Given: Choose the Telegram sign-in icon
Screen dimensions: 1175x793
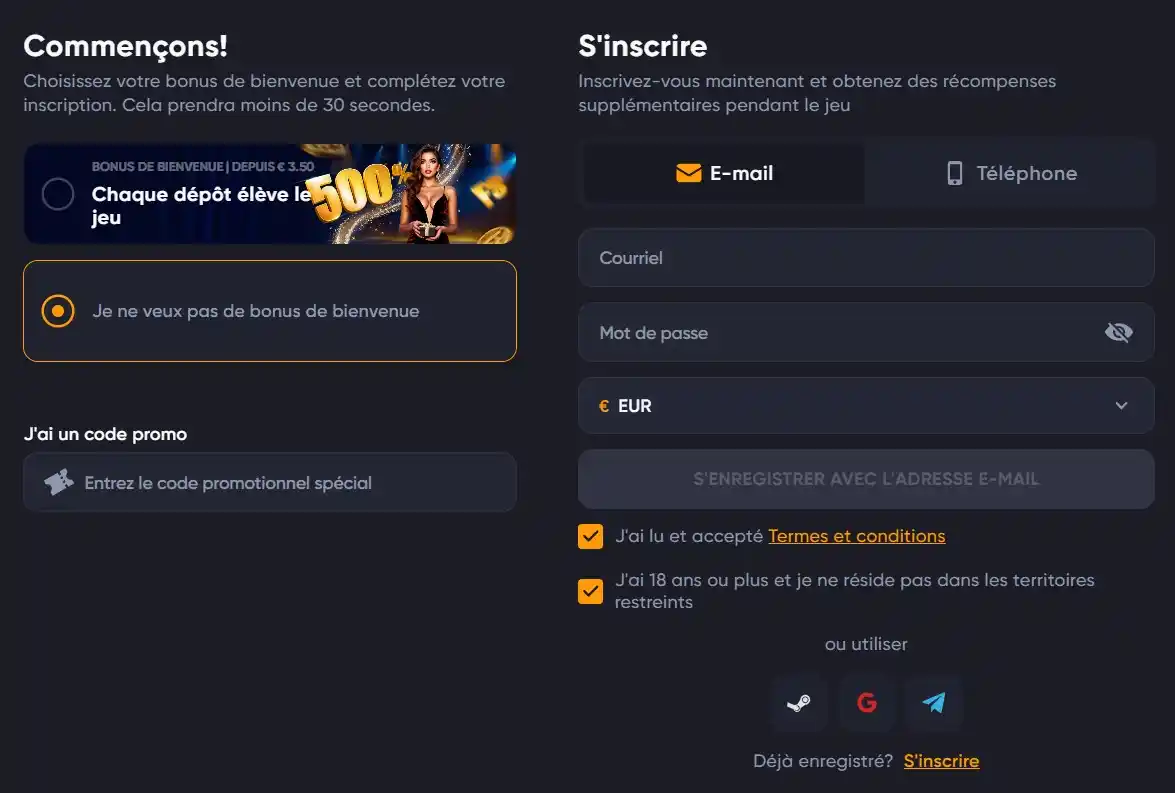Looking at the screenshot, I should click(934, 703).
